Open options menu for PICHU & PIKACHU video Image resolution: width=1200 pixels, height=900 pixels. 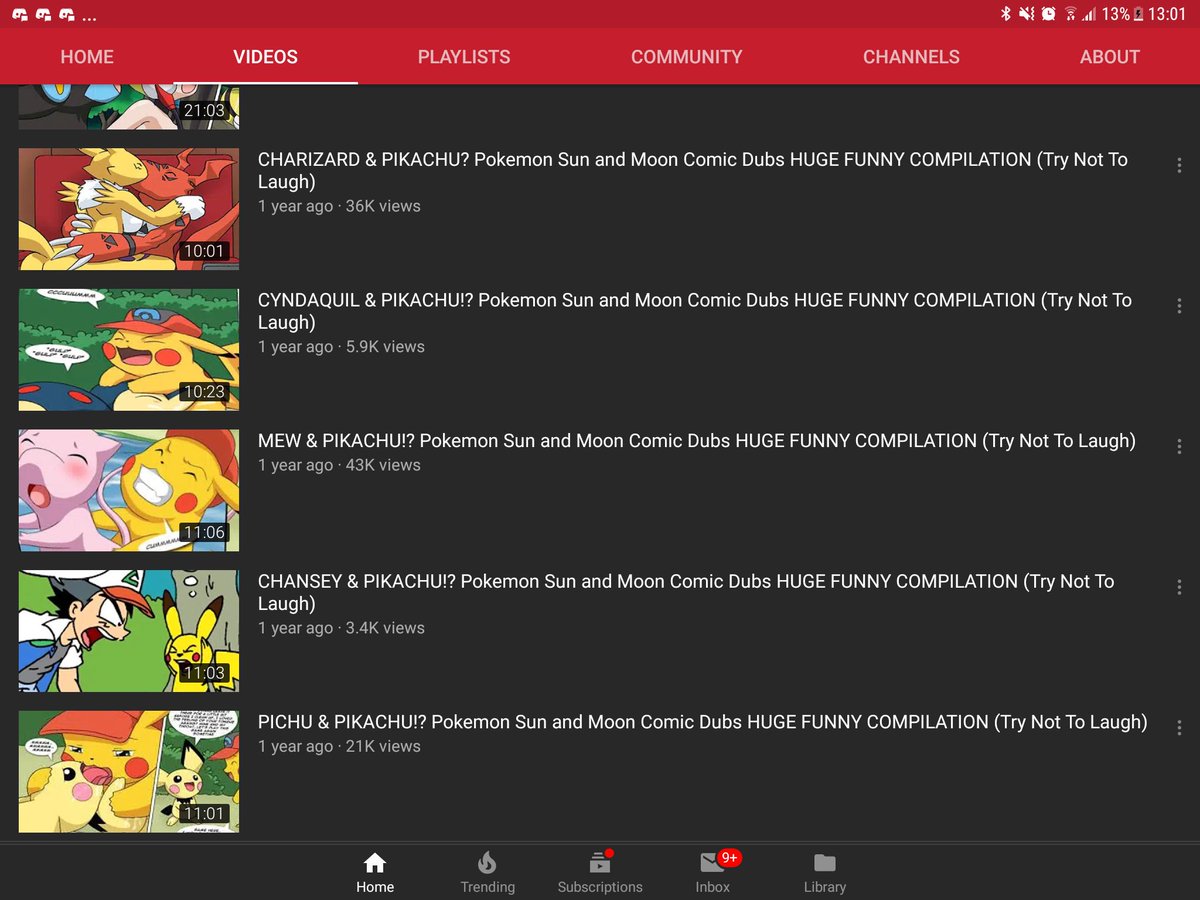1179,728
